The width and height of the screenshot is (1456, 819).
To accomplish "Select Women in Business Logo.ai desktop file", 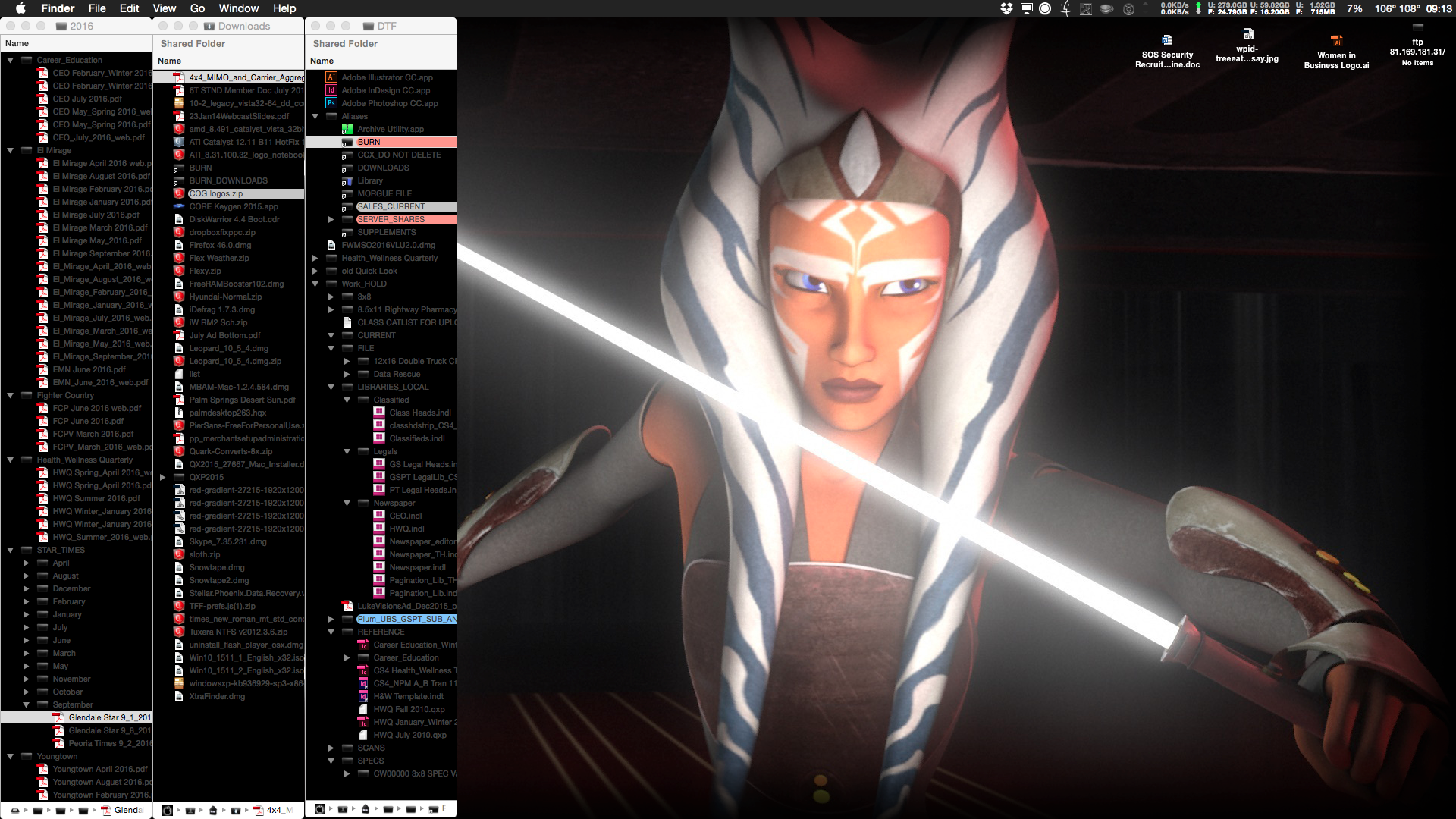I will pos(1336,52).
